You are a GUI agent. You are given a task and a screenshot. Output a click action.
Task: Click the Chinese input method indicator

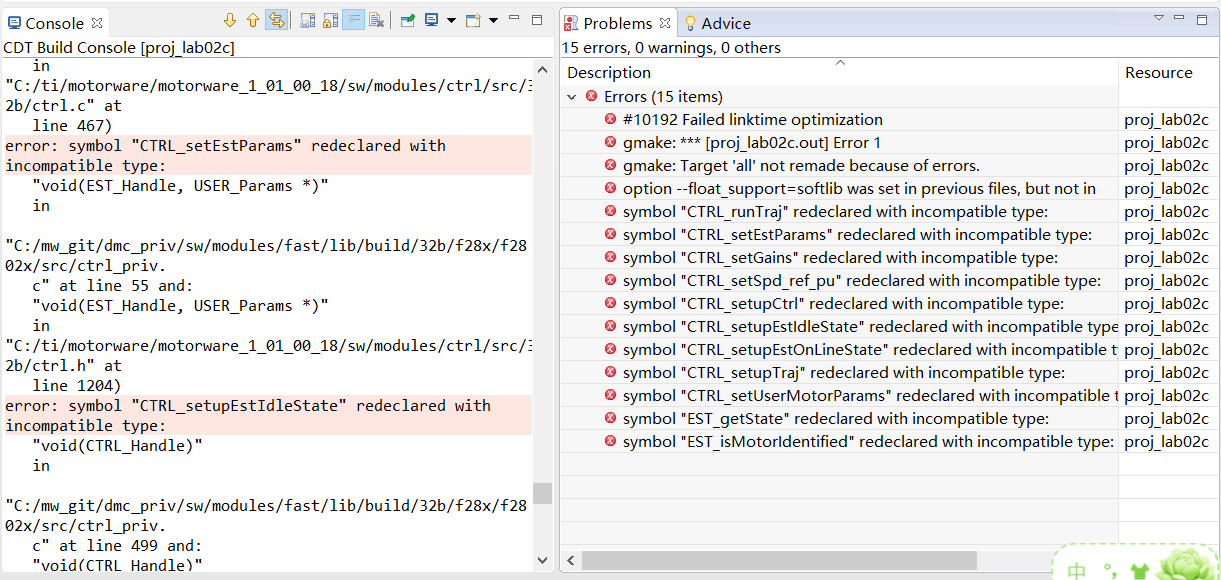point(1077,570)
